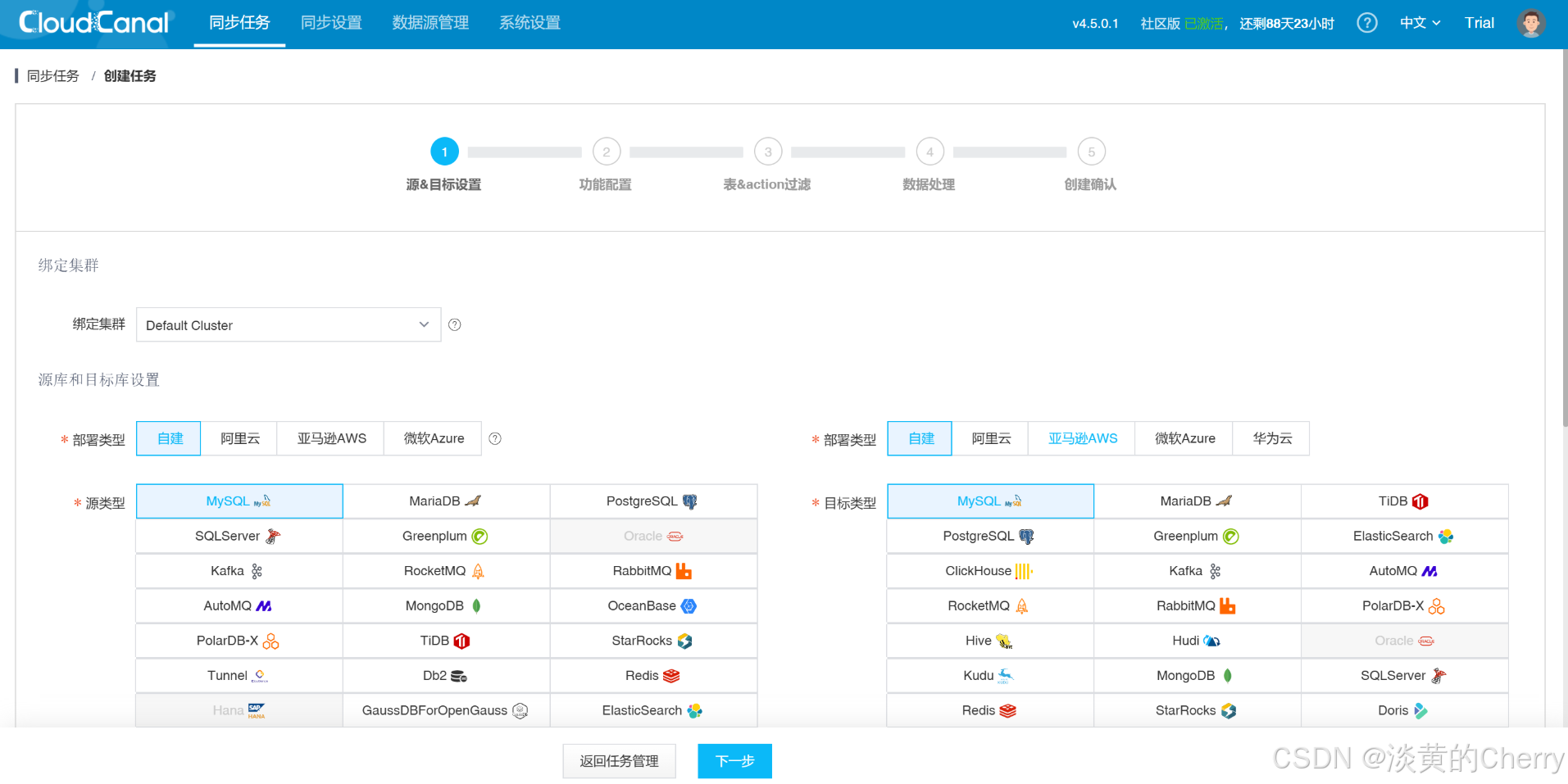Open the 同步设置 tab

click(x=331, y=23)
